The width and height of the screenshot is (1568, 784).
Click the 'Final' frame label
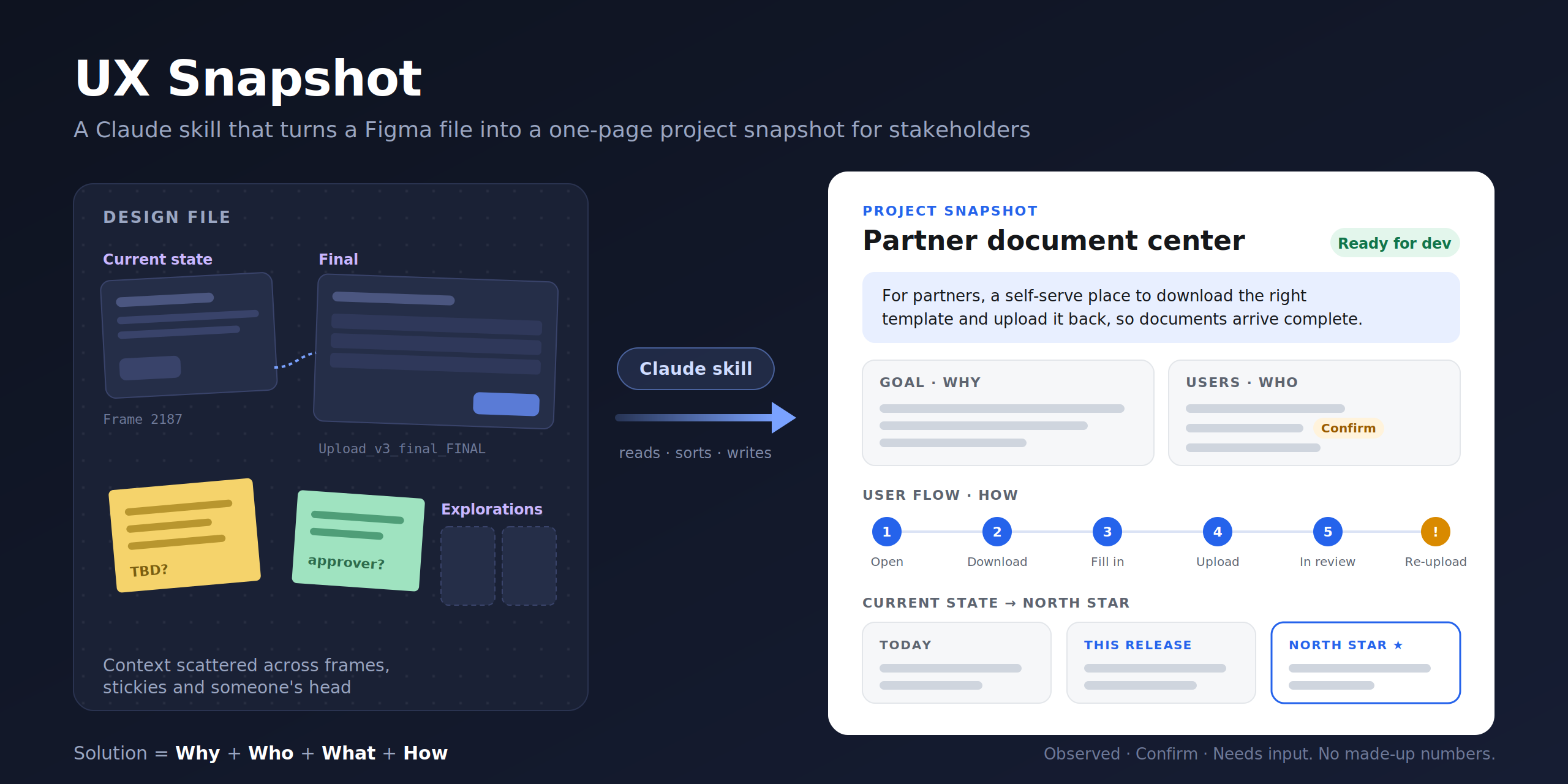click(338, 259)
